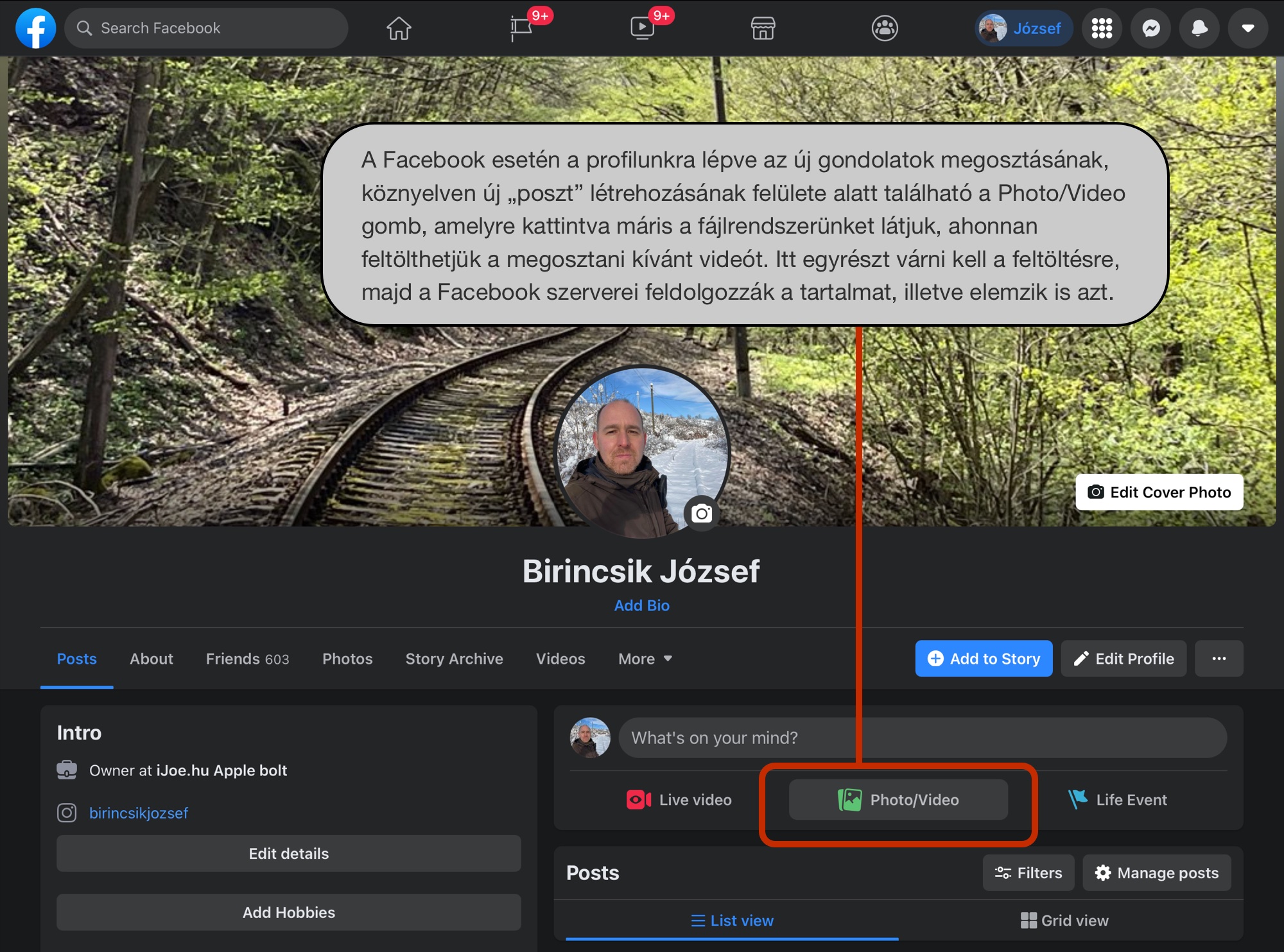
Task: Click the Facebook logo icon
Action: pyautogui.click(x=36, y=28)
